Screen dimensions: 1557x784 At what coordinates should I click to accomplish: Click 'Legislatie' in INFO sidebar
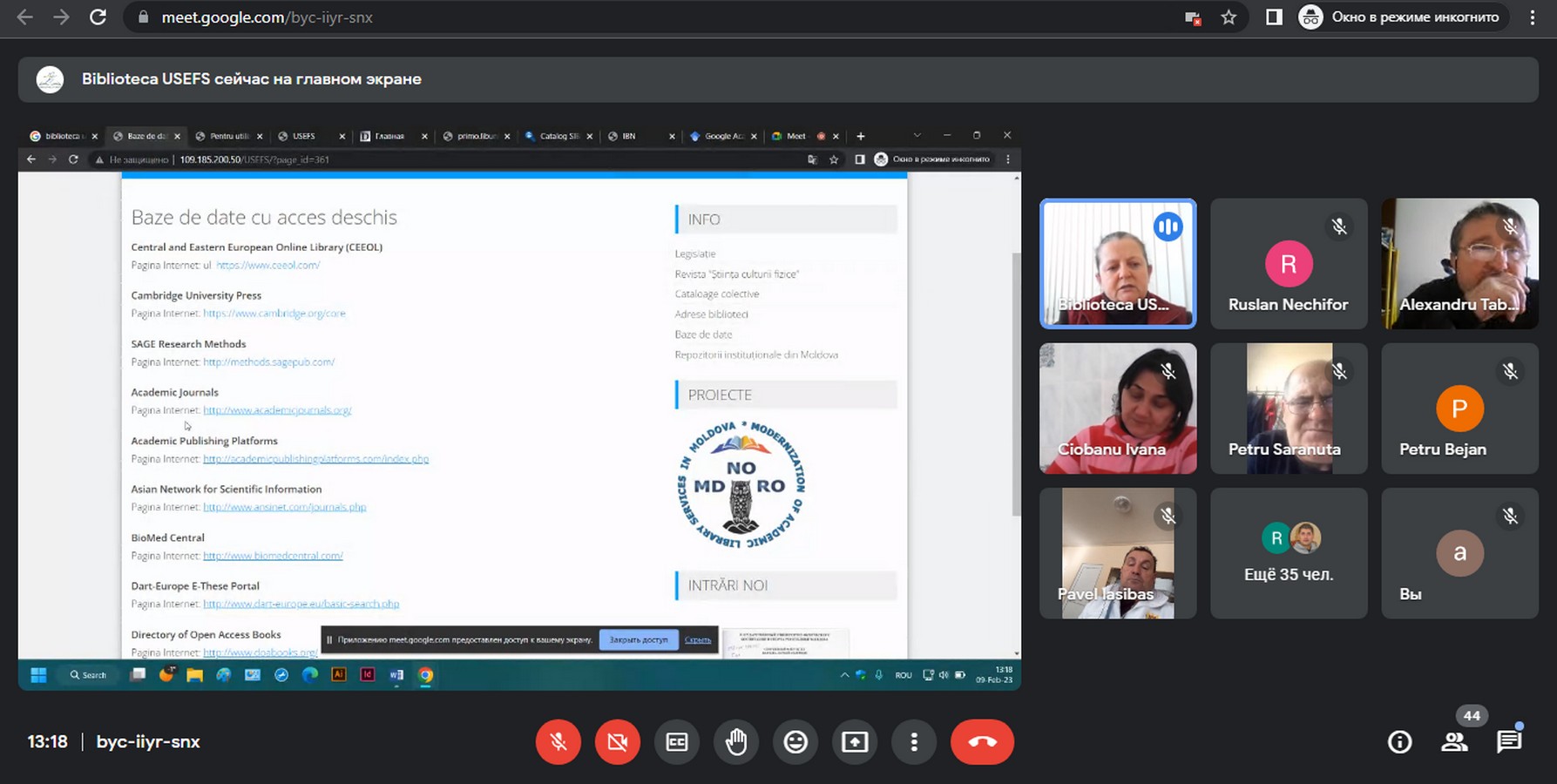coord(694,253)
